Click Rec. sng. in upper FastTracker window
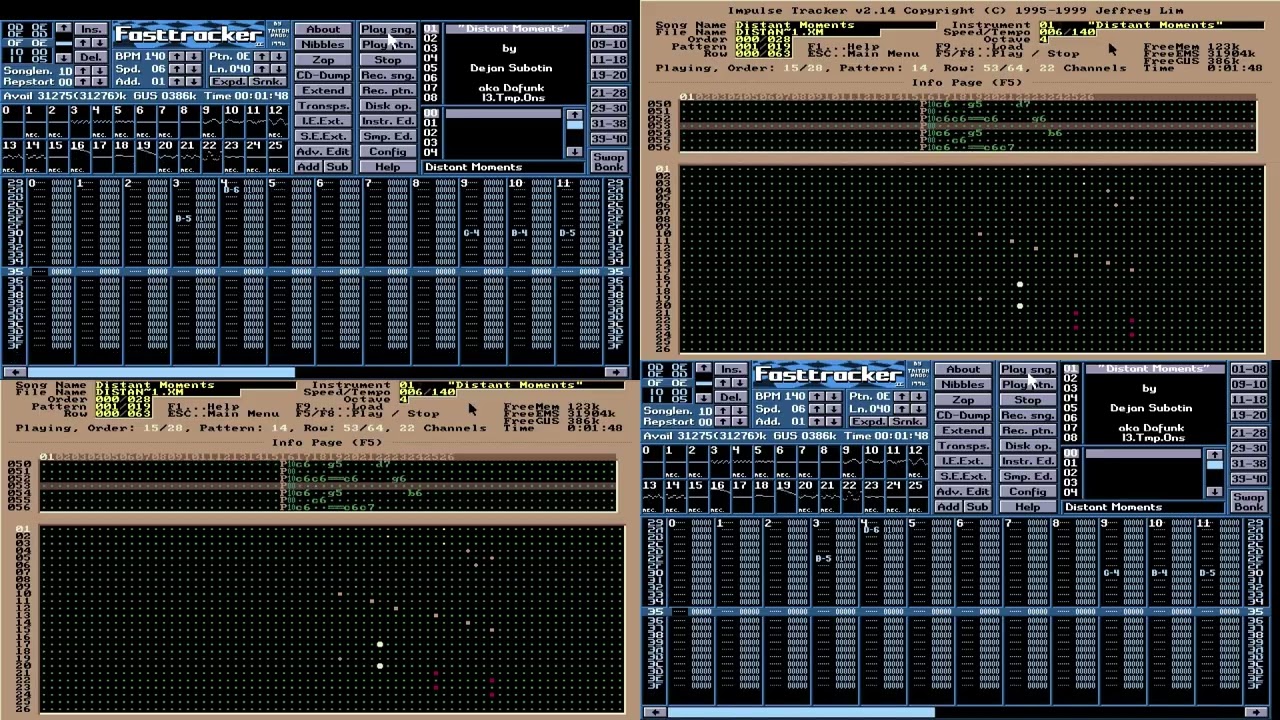Screen dimensions: 1280x720 pos(388,75)
